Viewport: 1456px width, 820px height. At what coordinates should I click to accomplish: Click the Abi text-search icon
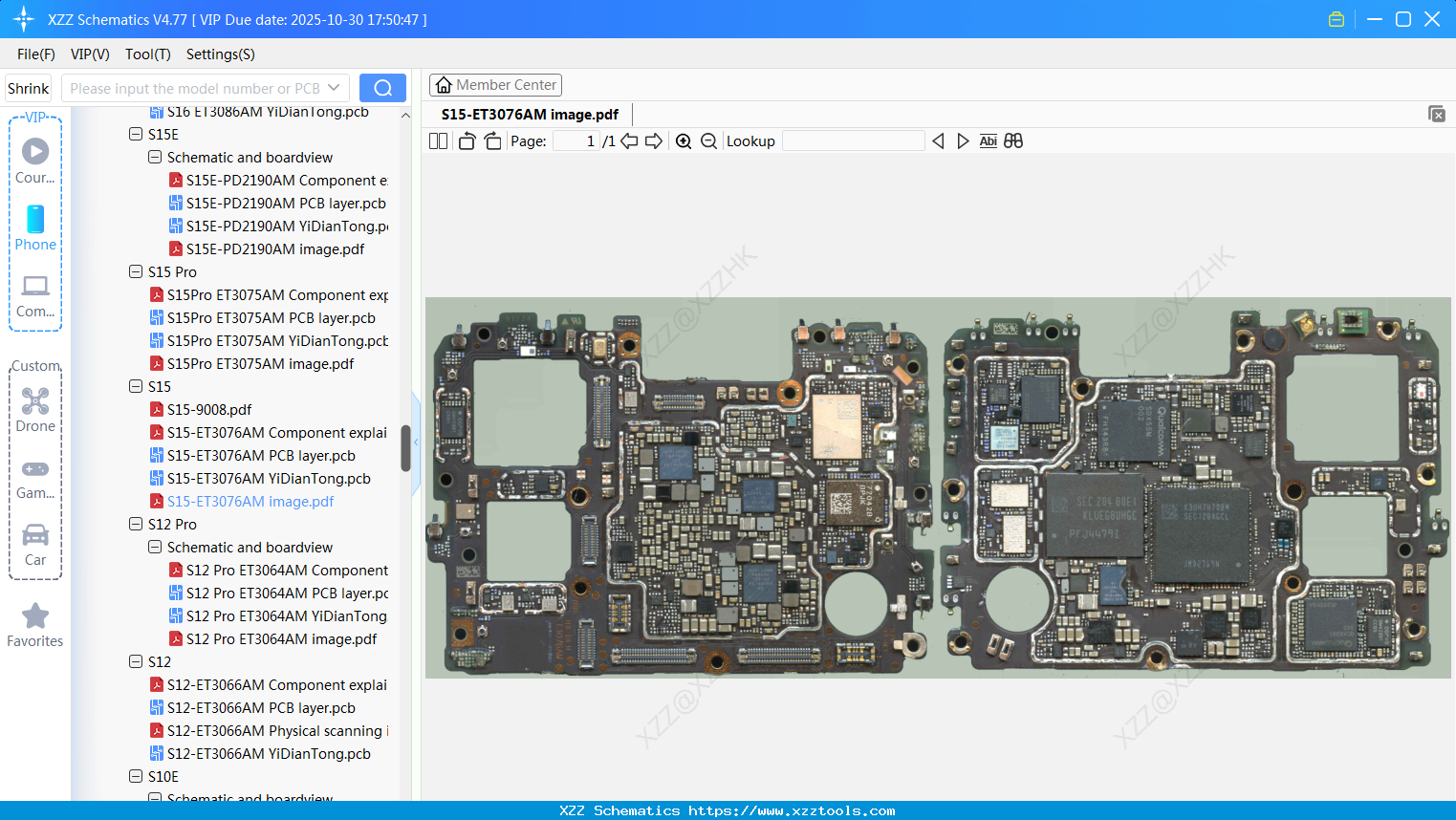988,140
